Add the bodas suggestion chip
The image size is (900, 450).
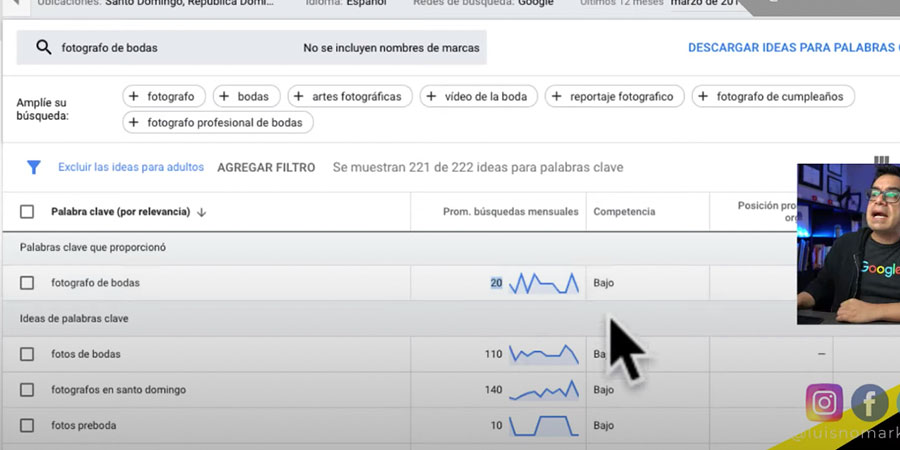(x=247, y=96)
